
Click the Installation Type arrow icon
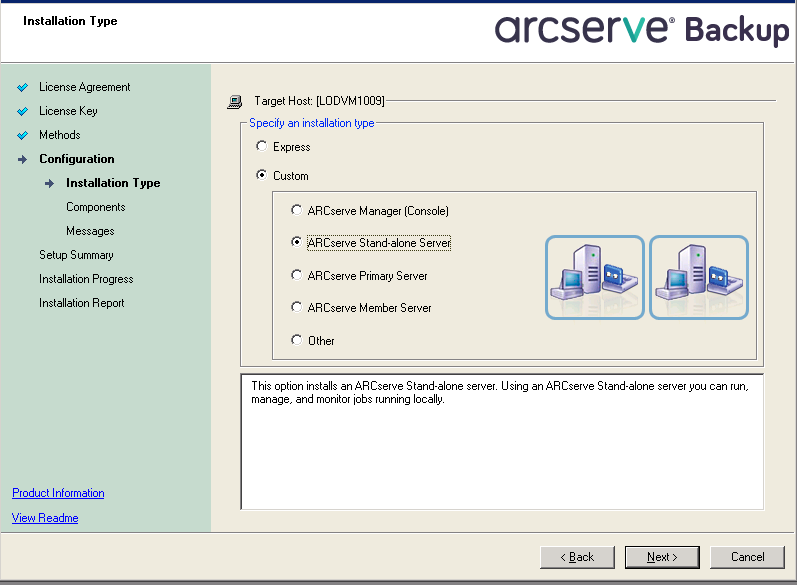coord(49,183)
